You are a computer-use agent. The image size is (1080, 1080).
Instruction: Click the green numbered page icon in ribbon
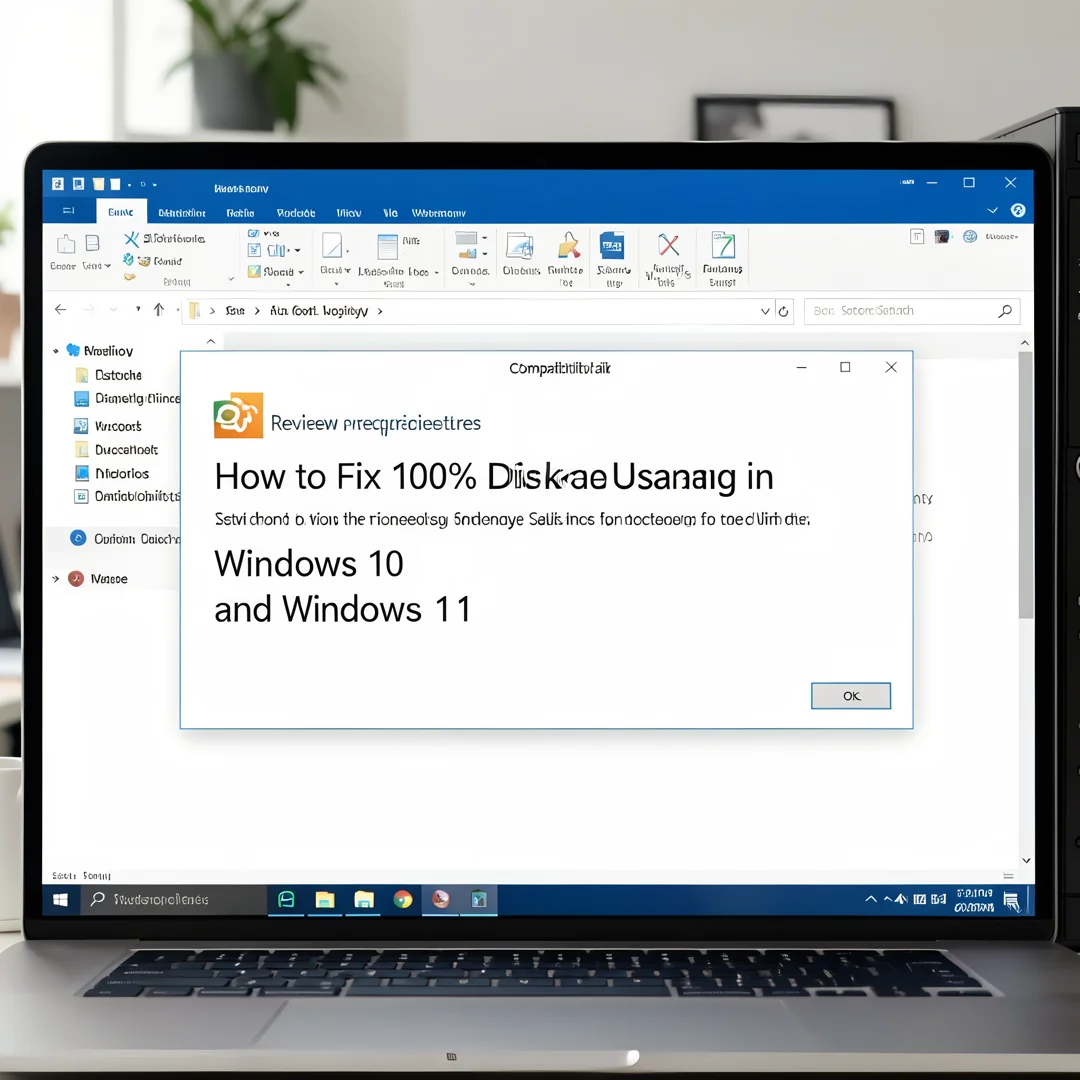click(723, 245)
